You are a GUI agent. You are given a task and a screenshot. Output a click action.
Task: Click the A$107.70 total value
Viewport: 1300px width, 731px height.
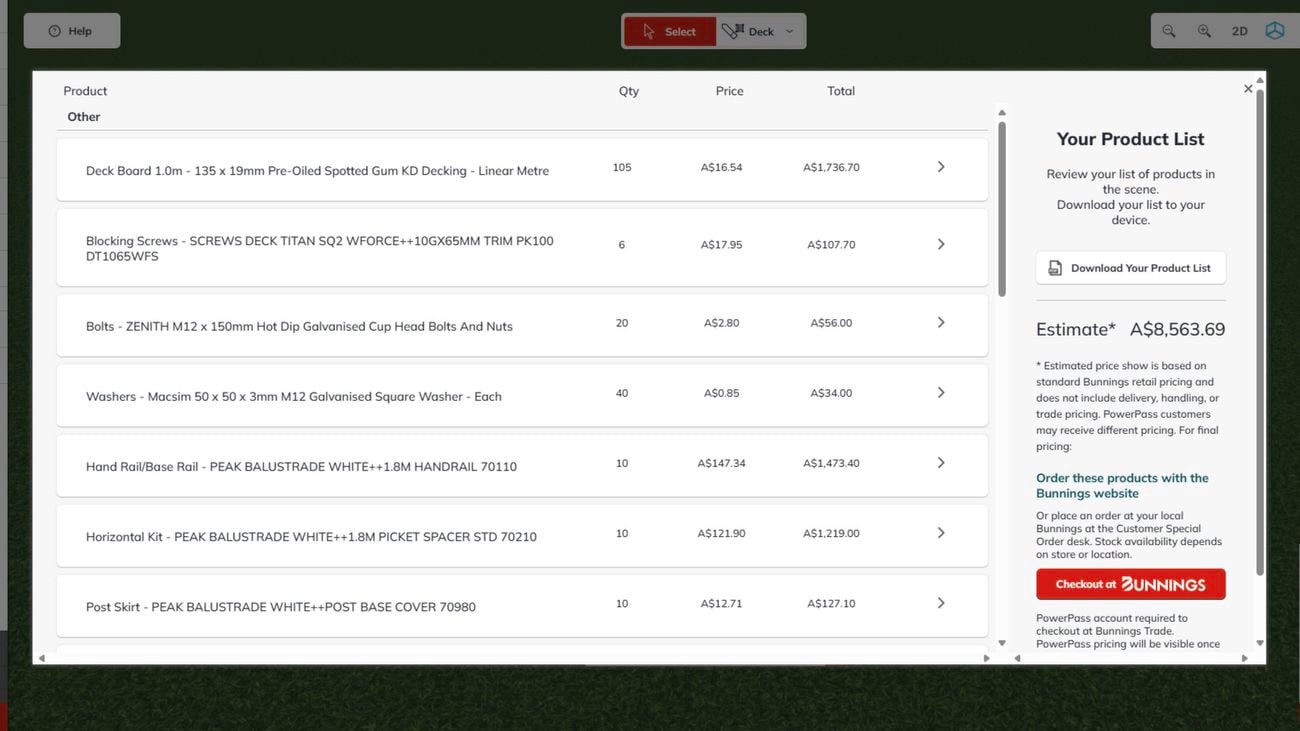tap(831, 244)
